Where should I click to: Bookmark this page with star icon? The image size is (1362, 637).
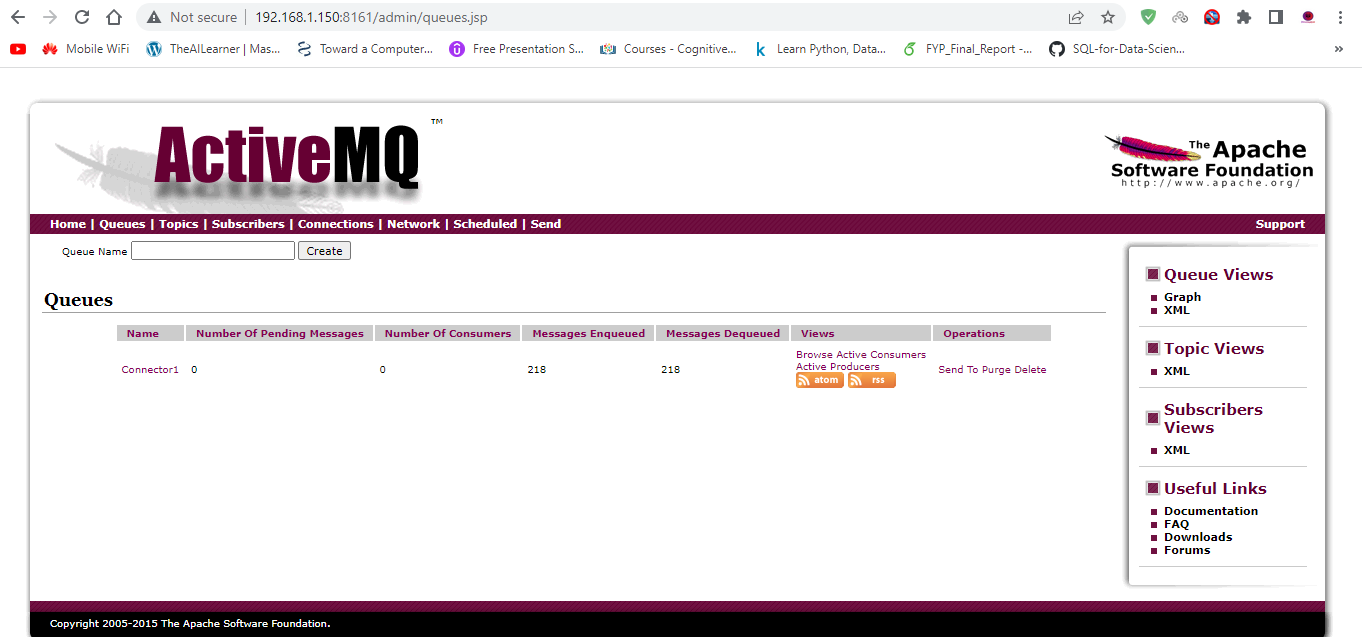point(1107,17)
